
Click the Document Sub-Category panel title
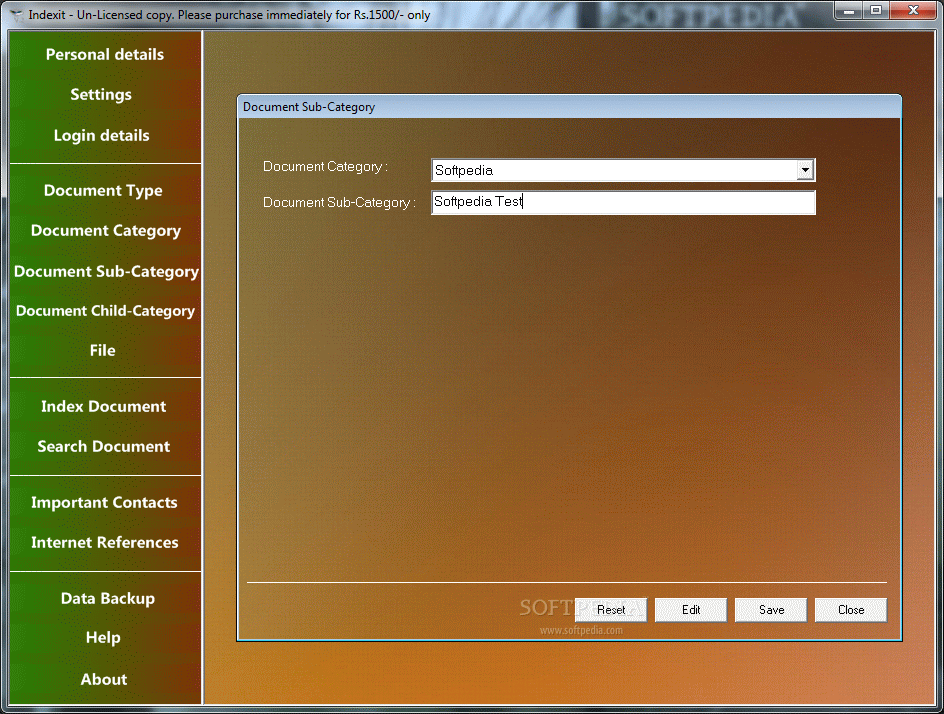[309, 107]
